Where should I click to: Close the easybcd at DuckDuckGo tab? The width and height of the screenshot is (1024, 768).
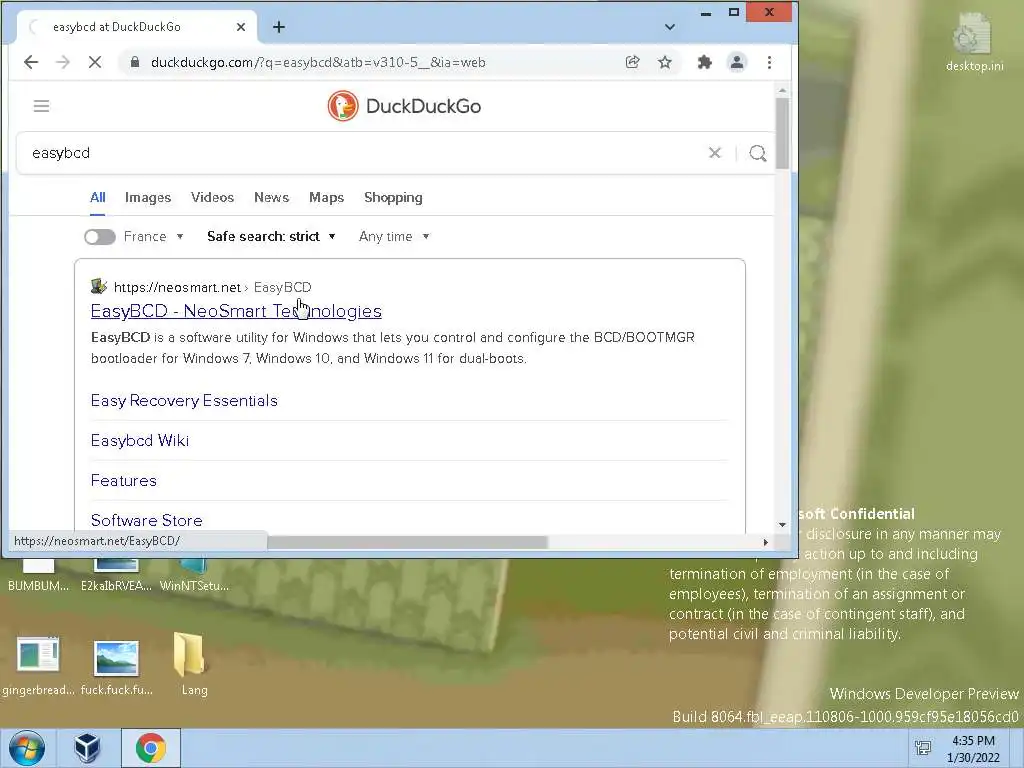pos(241,27)
